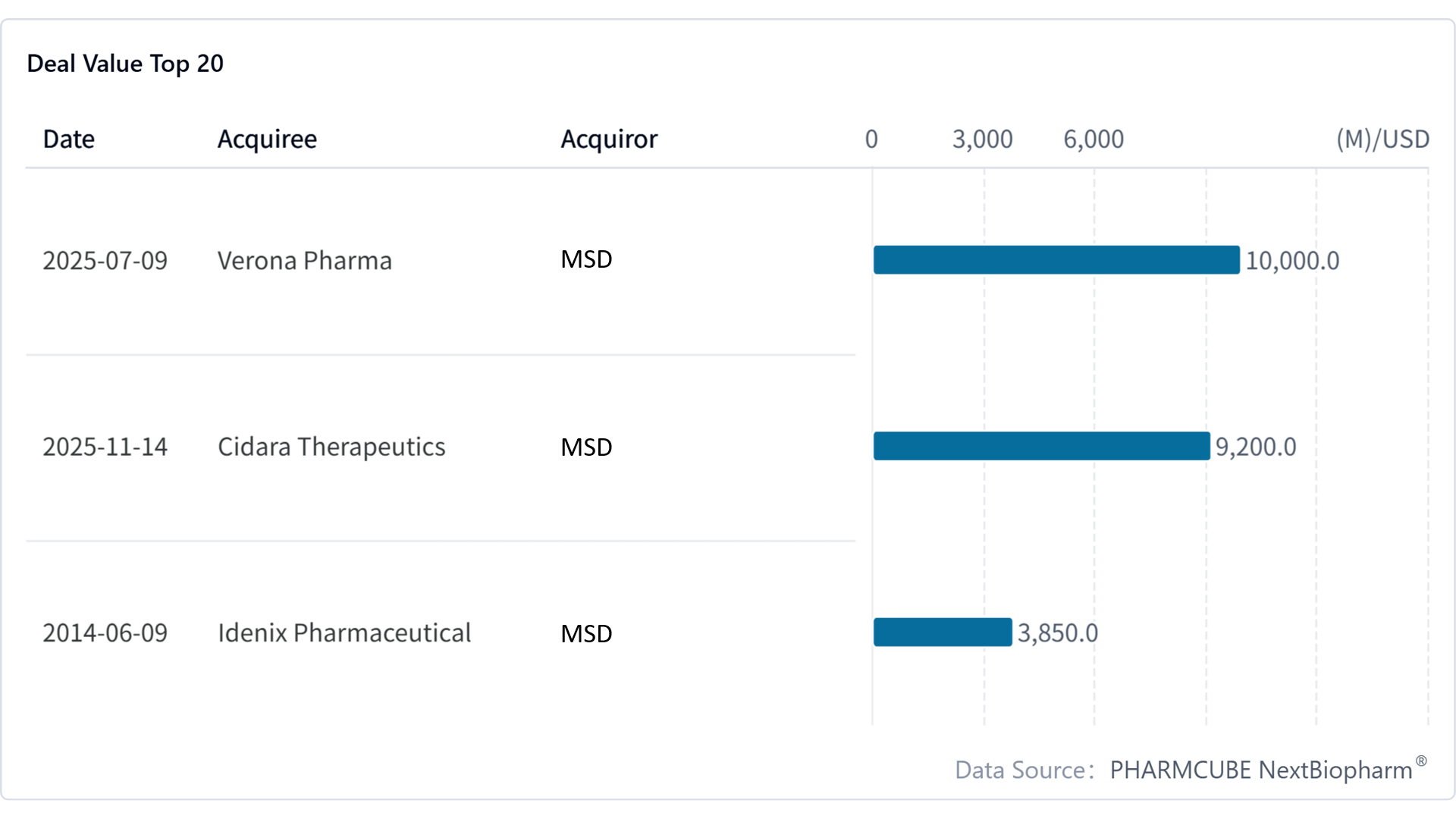
Task: Select the 3,850.0 Idenix Pharmaceutical bar
Action: coord(943,632)
